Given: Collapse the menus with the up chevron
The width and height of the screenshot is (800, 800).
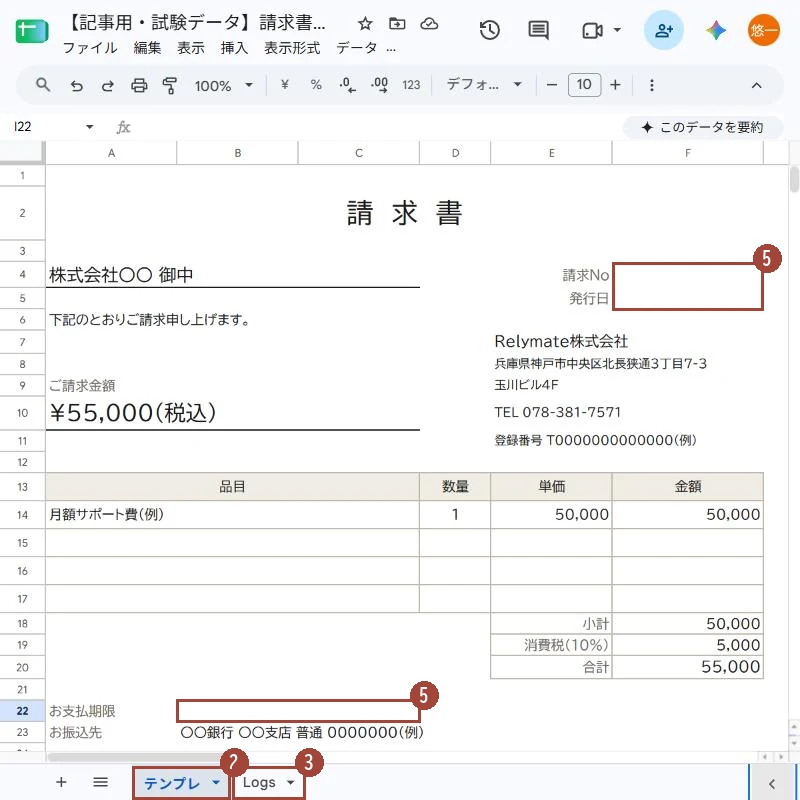Looking at the screenshot, I should click(x=756, y=85).
